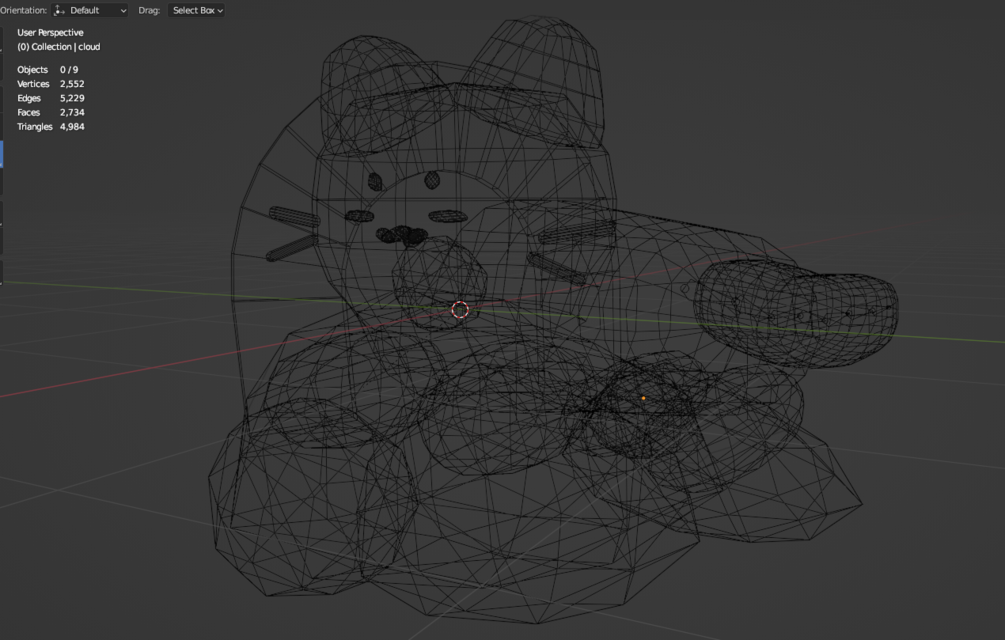Click the "(0) Collection | cloud" text
The height and width of the screenshot is (640, 1005).
pyautogui.click(x=58, y=47)
